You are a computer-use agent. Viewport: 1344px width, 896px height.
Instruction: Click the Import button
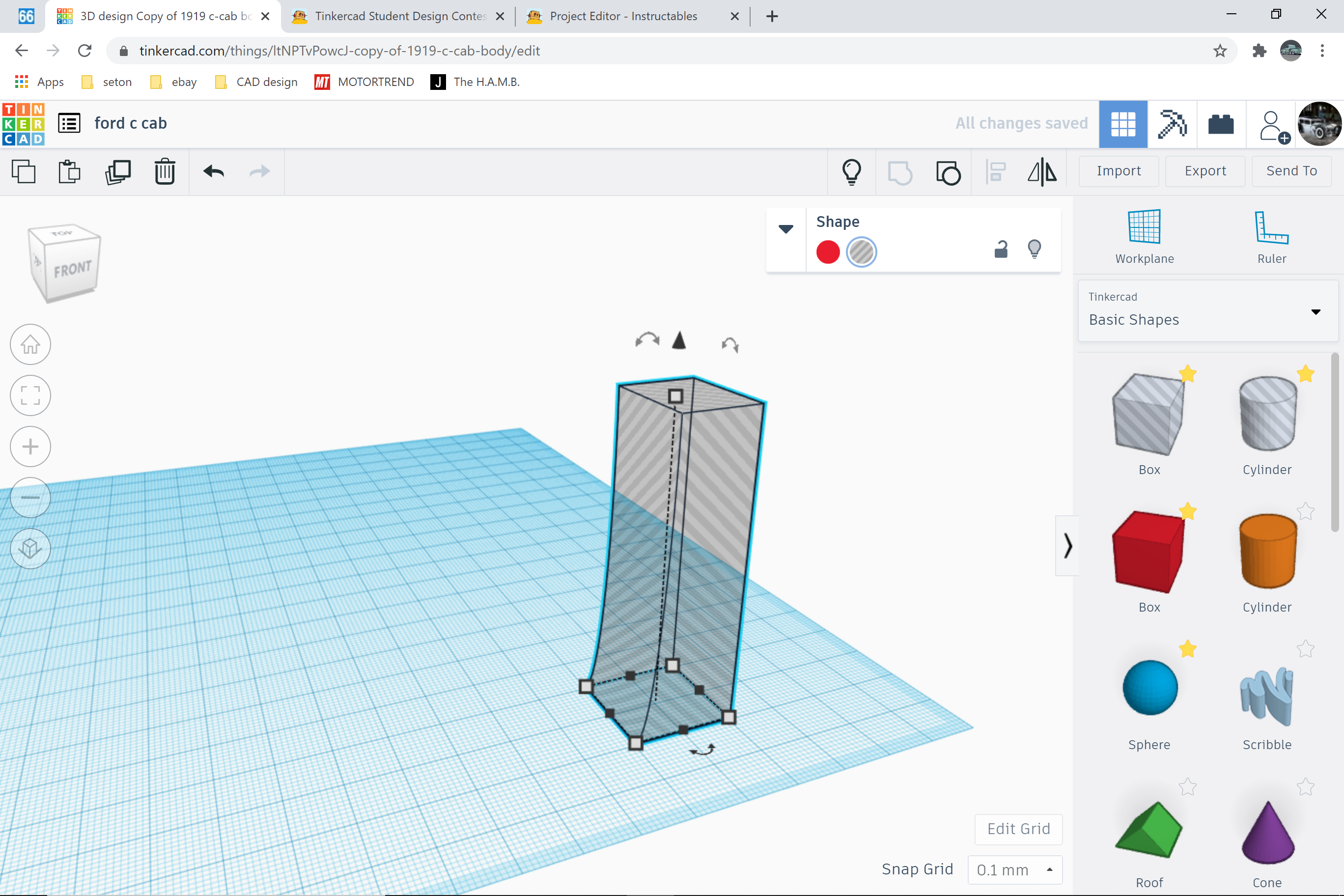click(x=1119, y=171)
